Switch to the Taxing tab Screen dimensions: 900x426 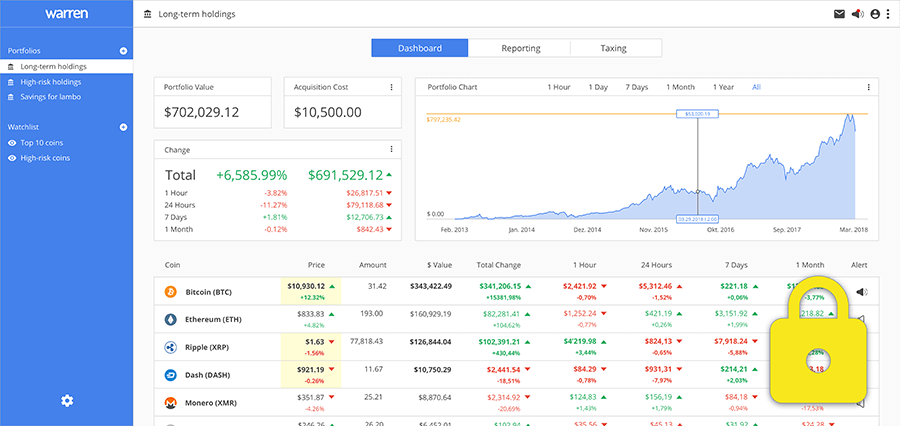(x=613, y=48)
